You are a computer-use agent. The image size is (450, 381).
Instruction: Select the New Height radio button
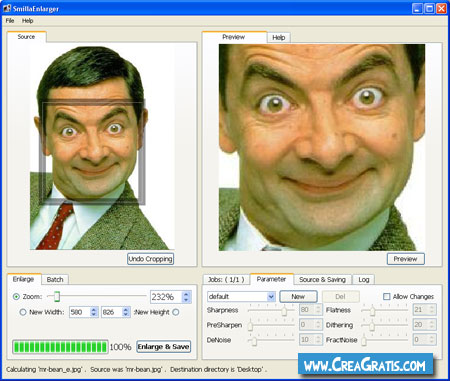coord(176,312)
